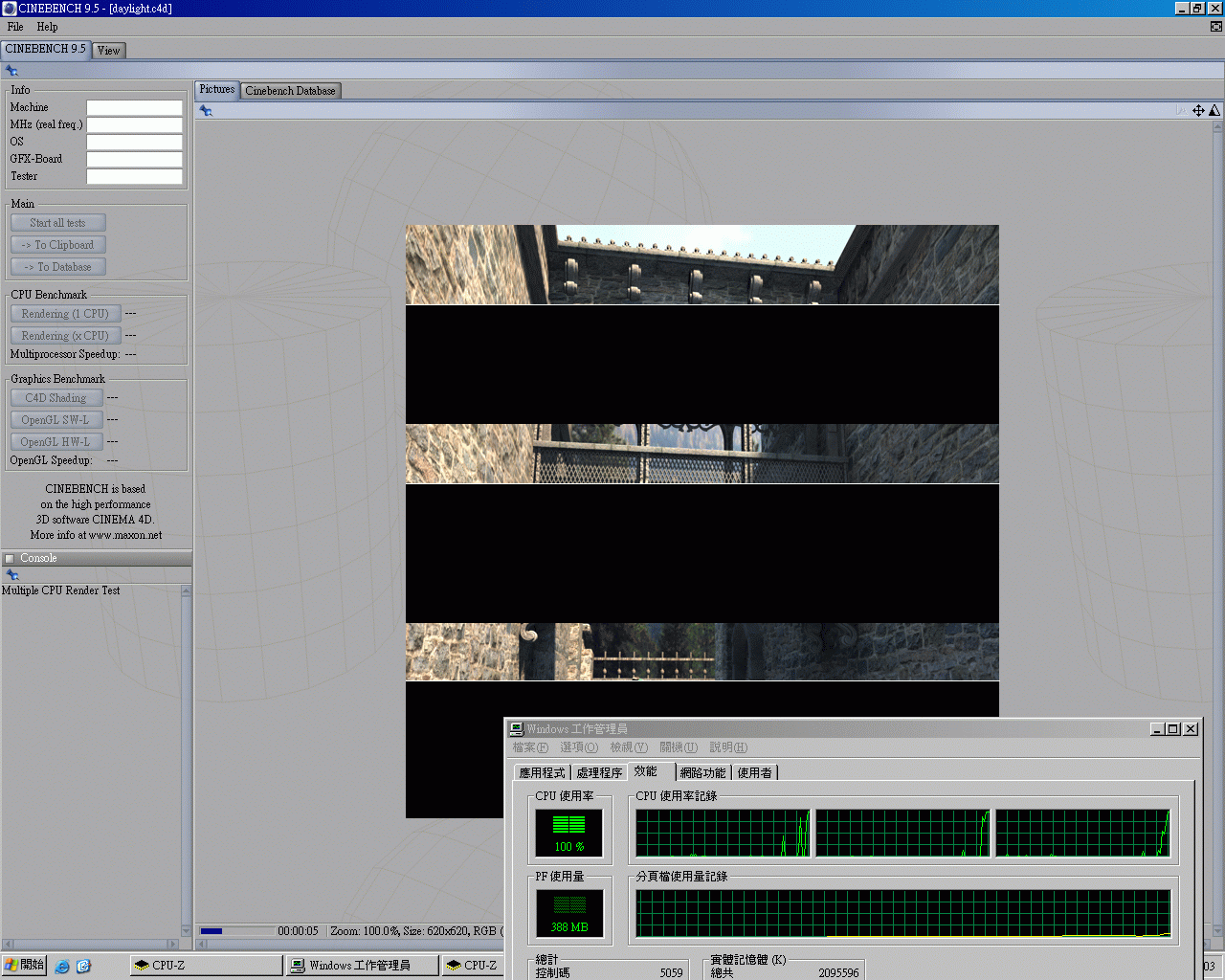The image size is (1225, 980).
Task: Click the Task Manager title bar icon
Action: coord(516,729)
